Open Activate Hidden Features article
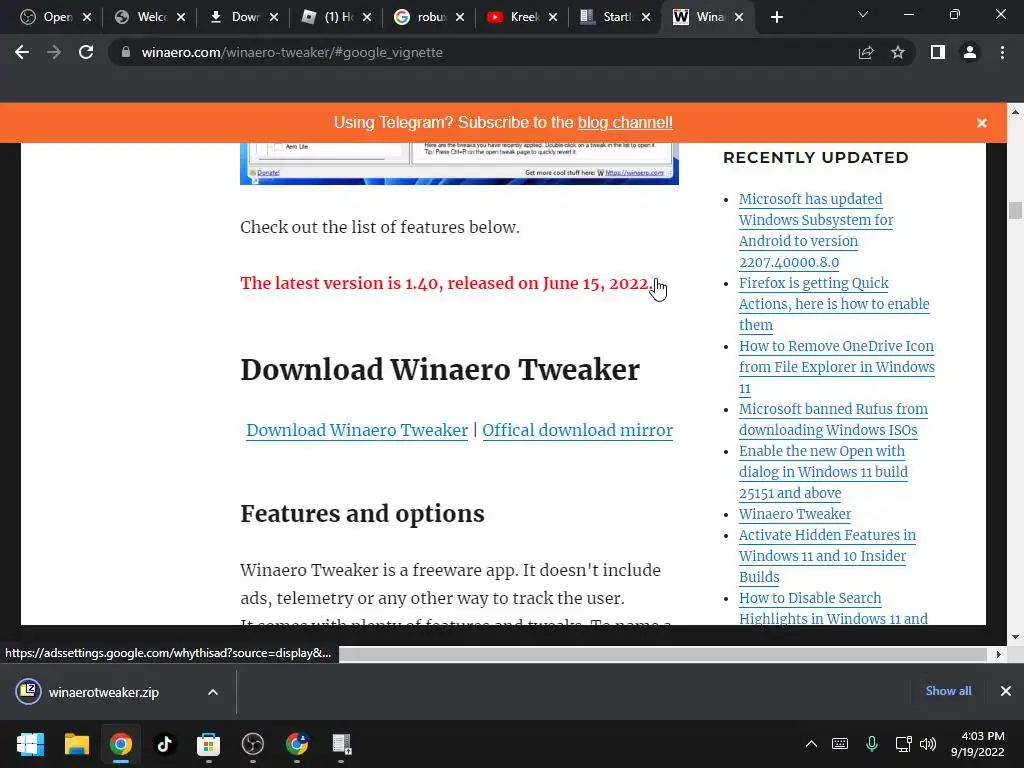Screen dimensions: 1024x768 point(827,556)
